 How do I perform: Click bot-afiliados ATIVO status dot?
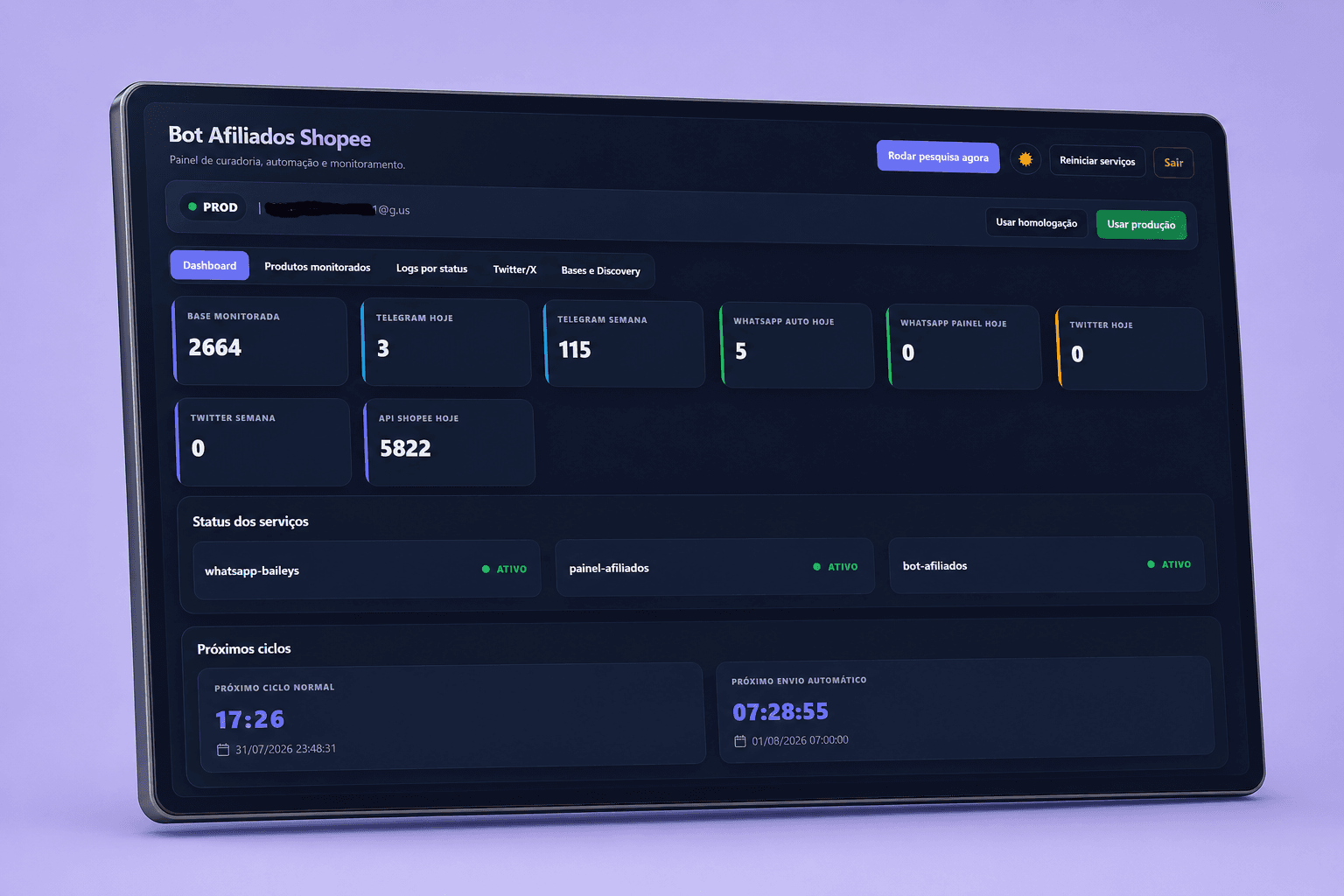[x=1151, y=564]
